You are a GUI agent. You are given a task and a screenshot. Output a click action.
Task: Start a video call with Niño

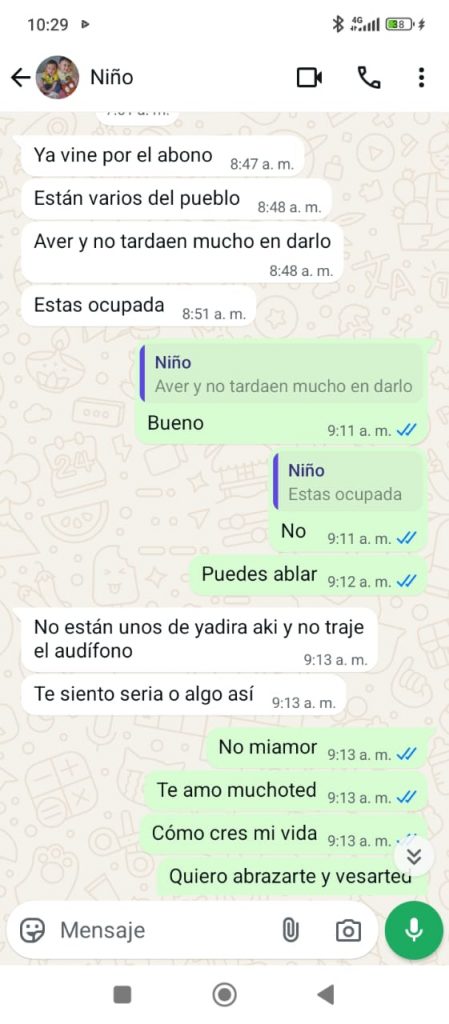point(309,78)
